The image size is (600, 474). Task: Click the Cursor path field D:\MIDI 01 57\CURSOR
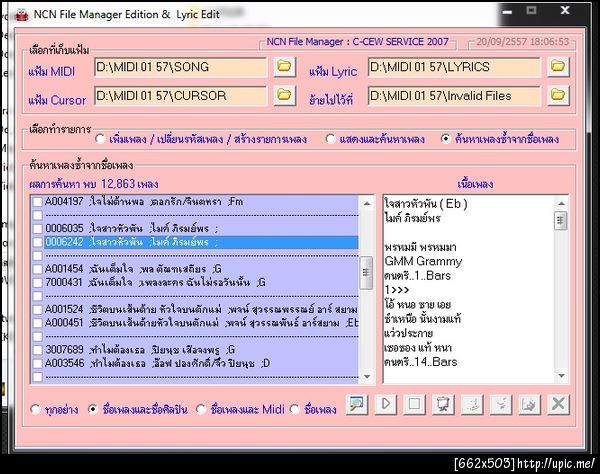click(180, 95)
